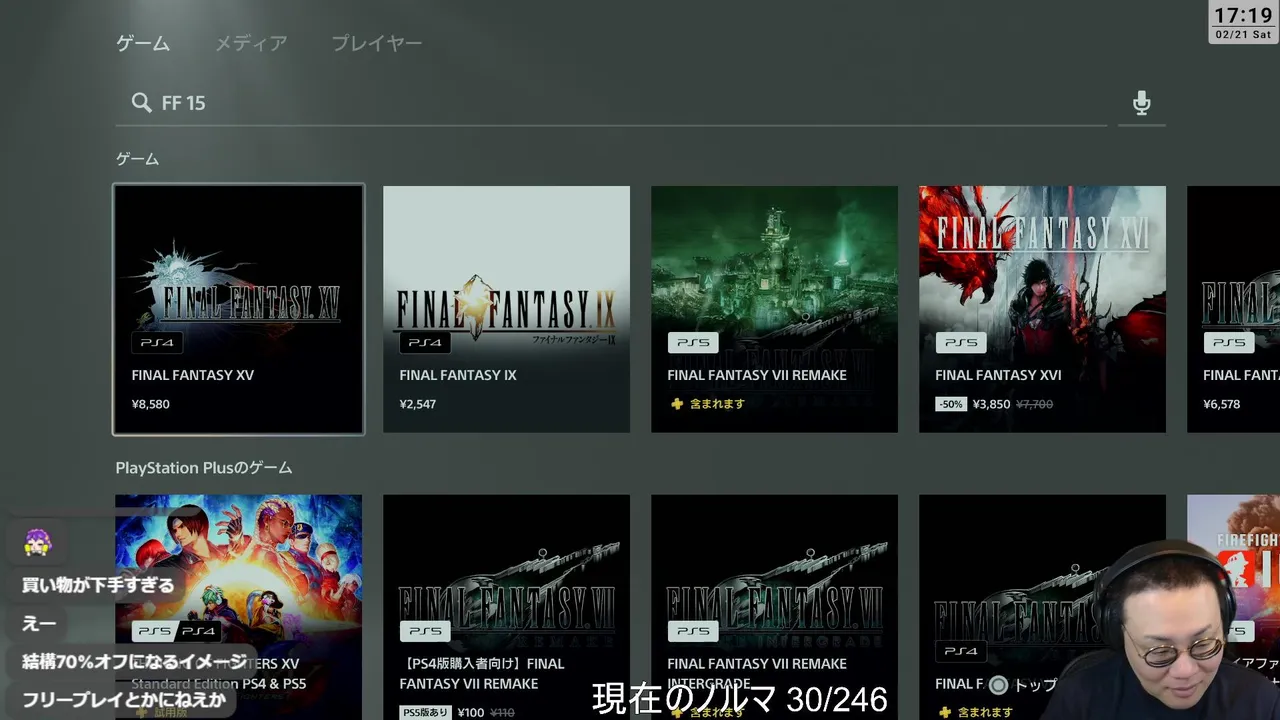Screen dimensions: 1280x720
Task: Click PS4 badge on FINAL FANTASY IX
Action: click(x=425, y=343)
